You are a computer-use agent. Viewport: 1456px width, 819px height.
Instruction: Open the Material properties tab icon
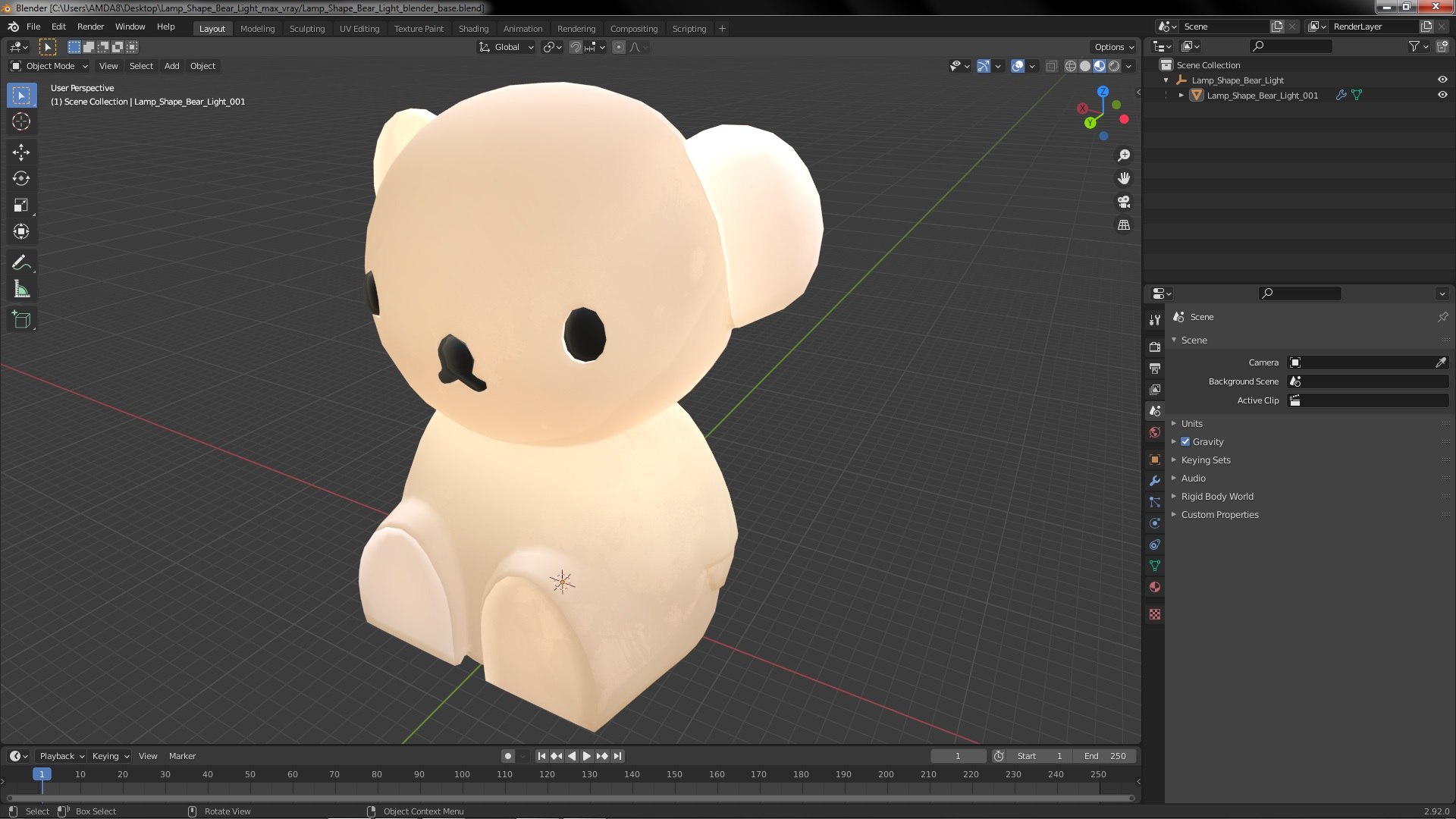click(x=1155, y=587)
